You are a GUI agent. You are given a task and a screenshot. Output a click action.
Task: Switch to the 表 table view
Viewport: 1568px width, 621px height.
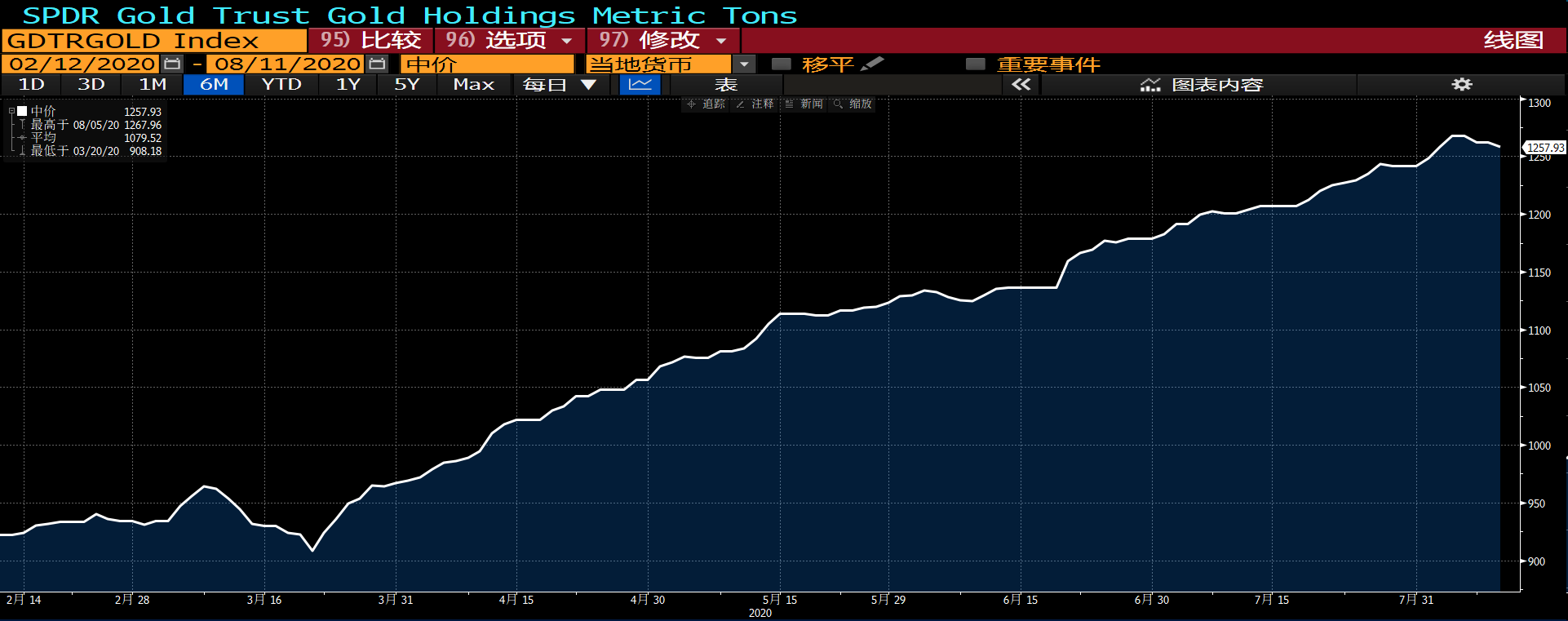tap(726, 84)
